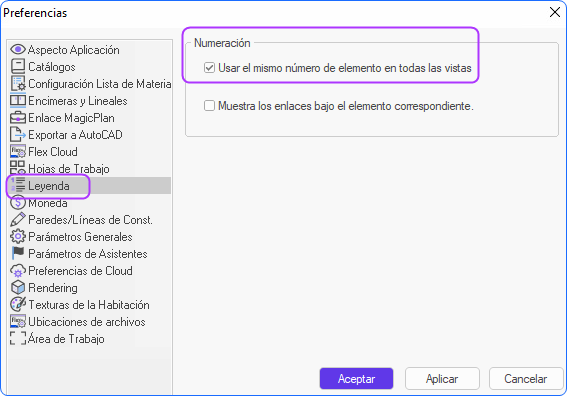
Task: Click Cancelar to discard changes
Action: tap(525, 379)
